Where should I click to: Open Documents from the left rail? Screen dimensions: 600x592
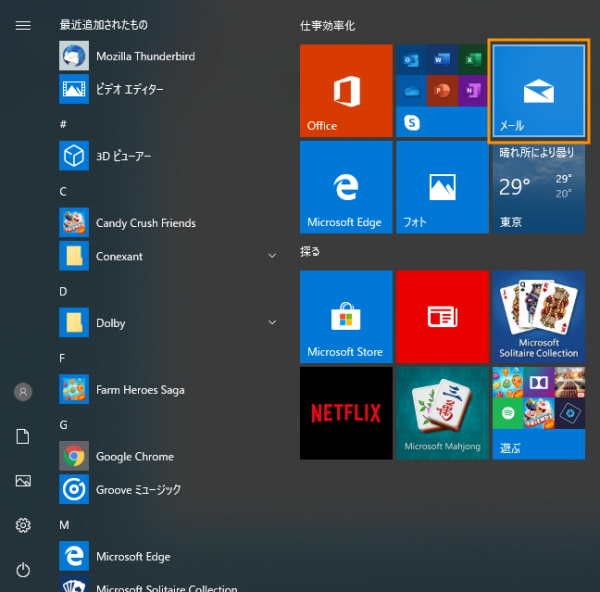[x=23, y=437]
